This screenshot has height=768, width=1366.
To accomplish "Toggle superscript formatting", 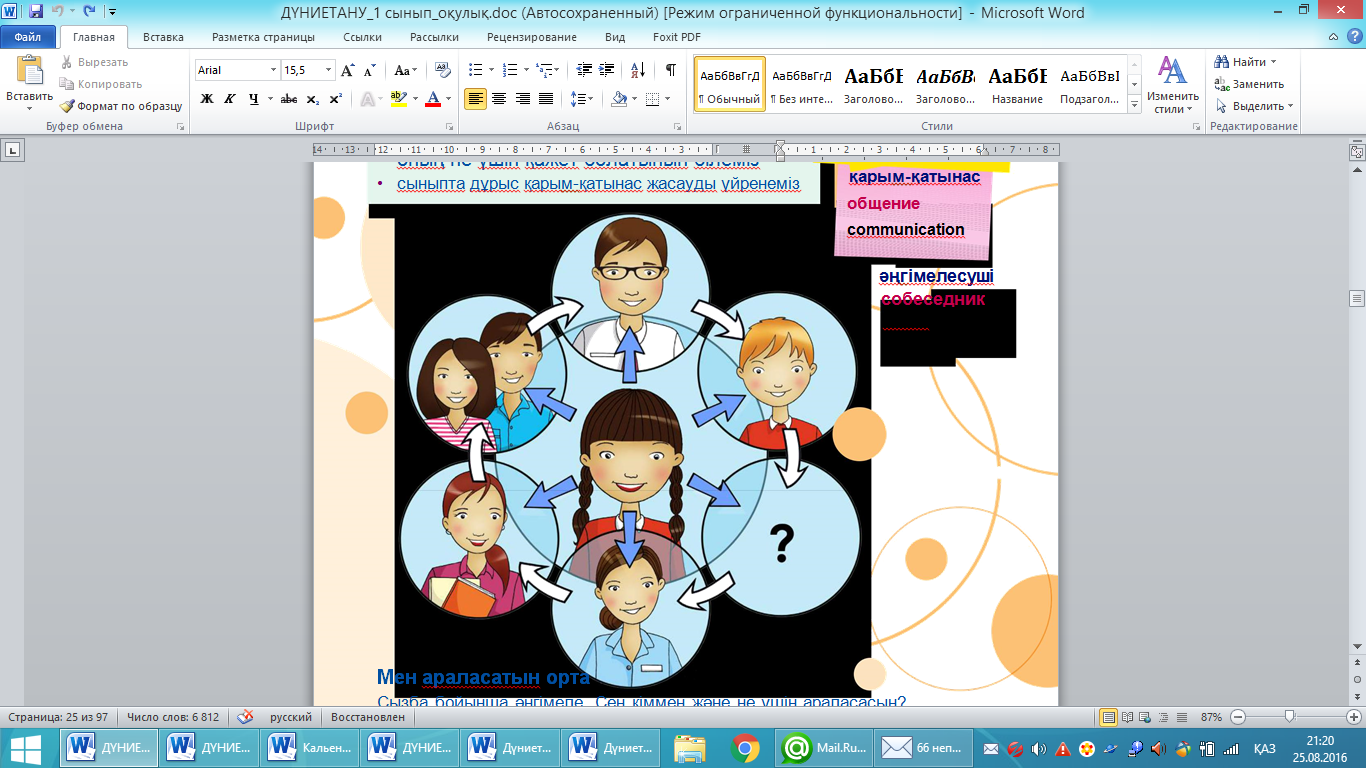I will (x=336, y=98).
